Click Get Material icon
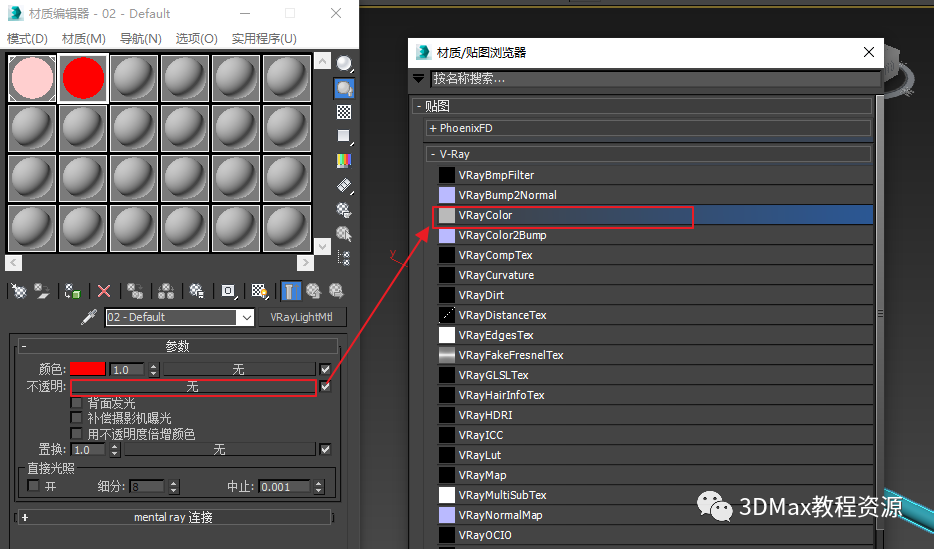Image resolution: width=934 pixels, height=549 pixels. coord(19,291)
